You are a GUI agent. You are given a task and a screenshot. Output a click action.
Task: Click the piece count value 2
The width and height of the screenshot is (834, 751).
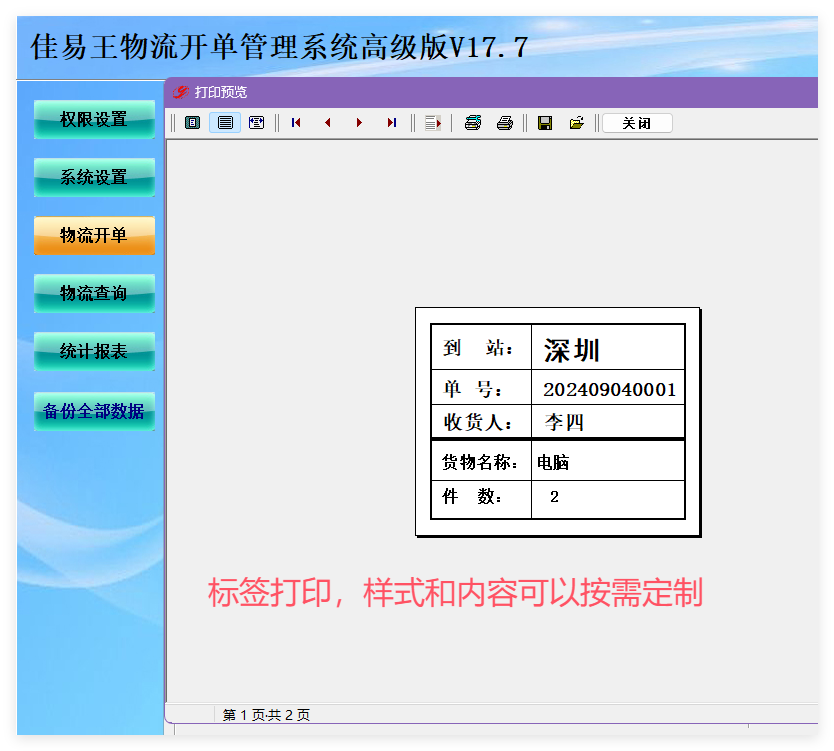point(554,497)
